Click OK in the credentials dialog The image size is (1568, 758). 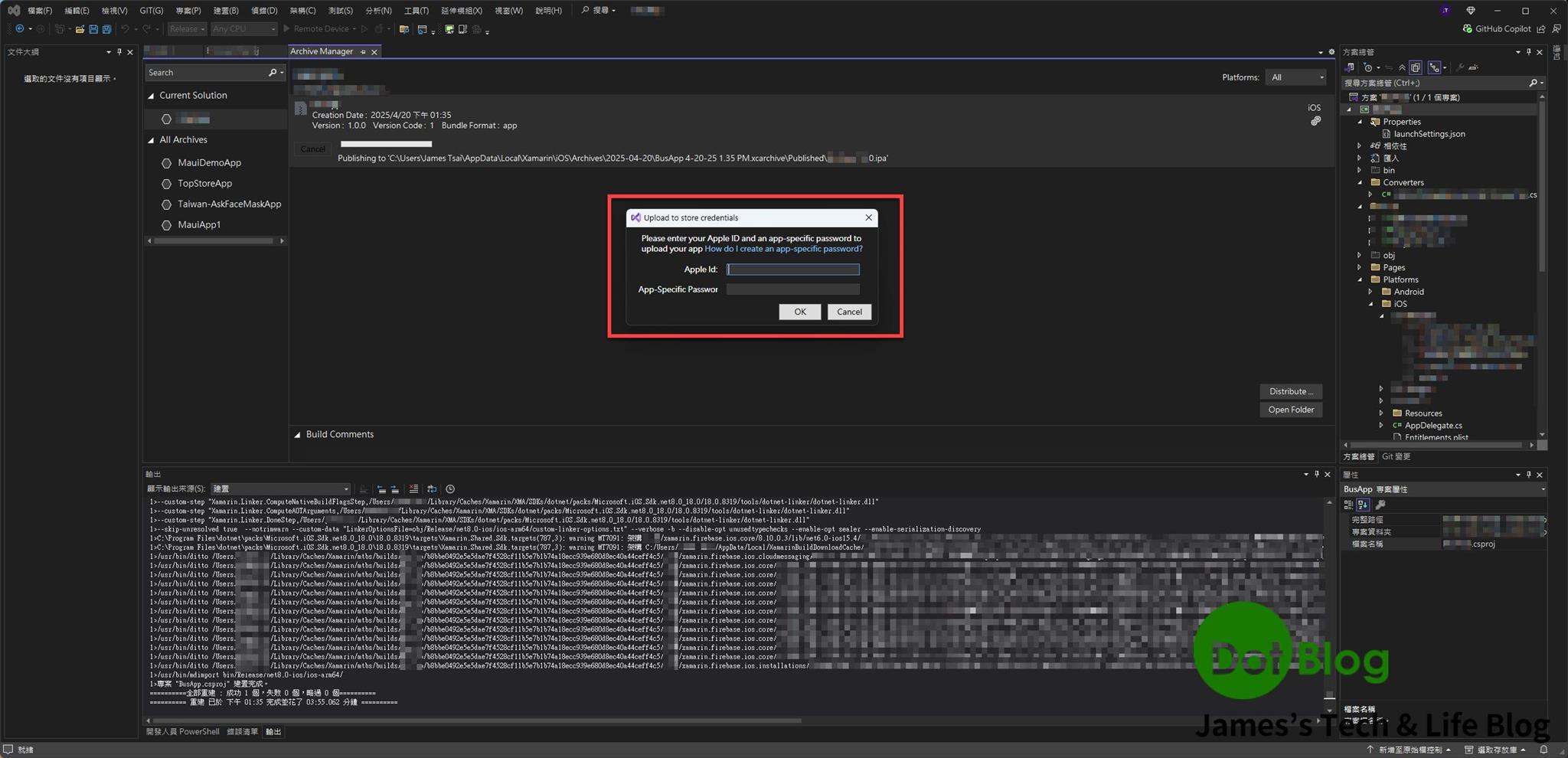click(x=799, y=312)
